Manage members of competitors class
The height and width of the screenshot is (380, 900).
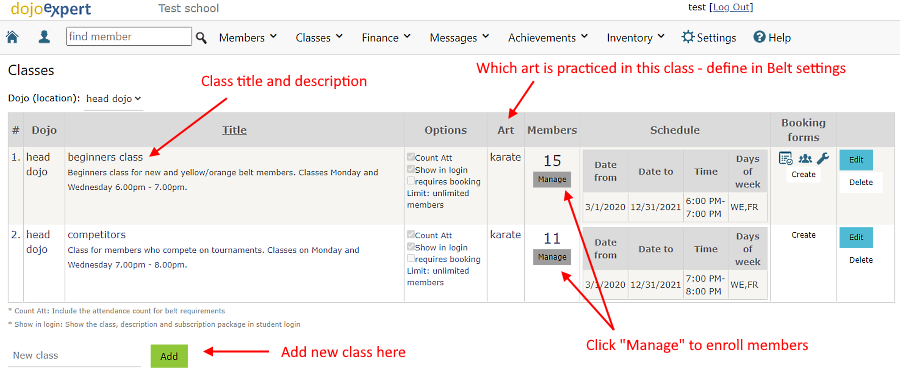pos(552,257)
